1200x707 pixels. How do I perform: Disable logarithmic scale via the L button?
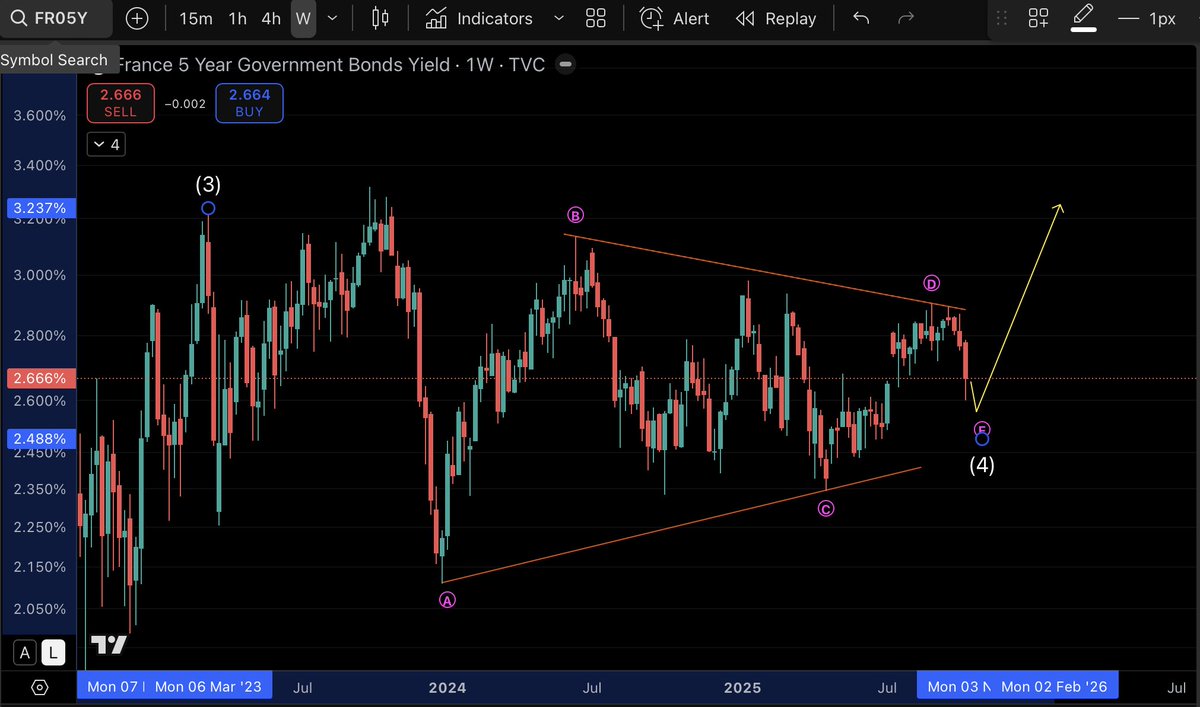[53, 652]
